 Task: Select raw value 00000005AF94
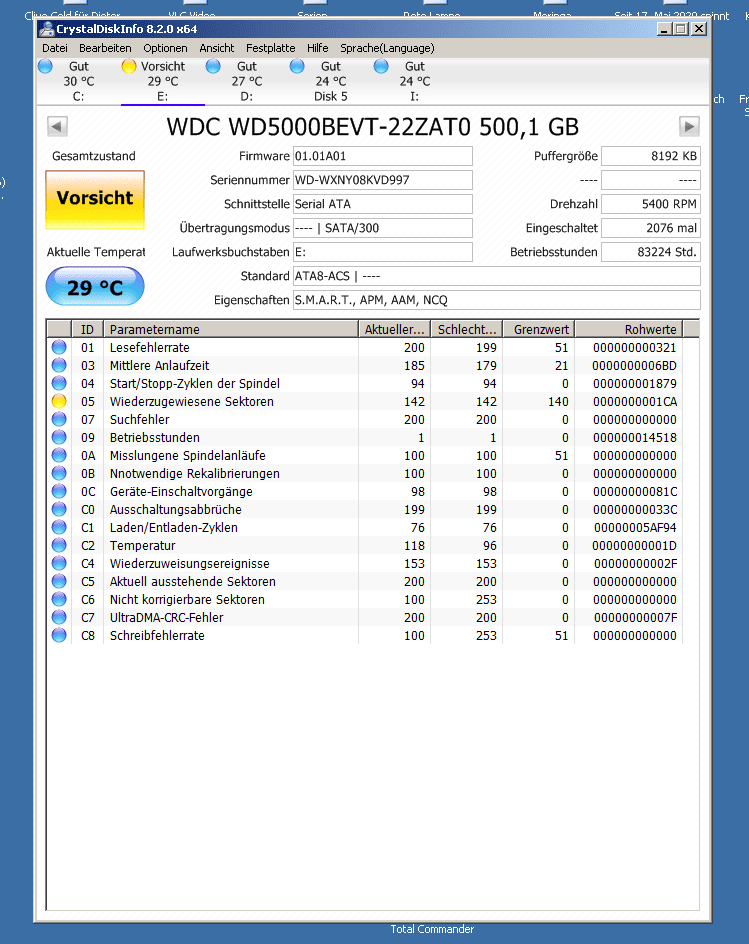pos(635,527)
